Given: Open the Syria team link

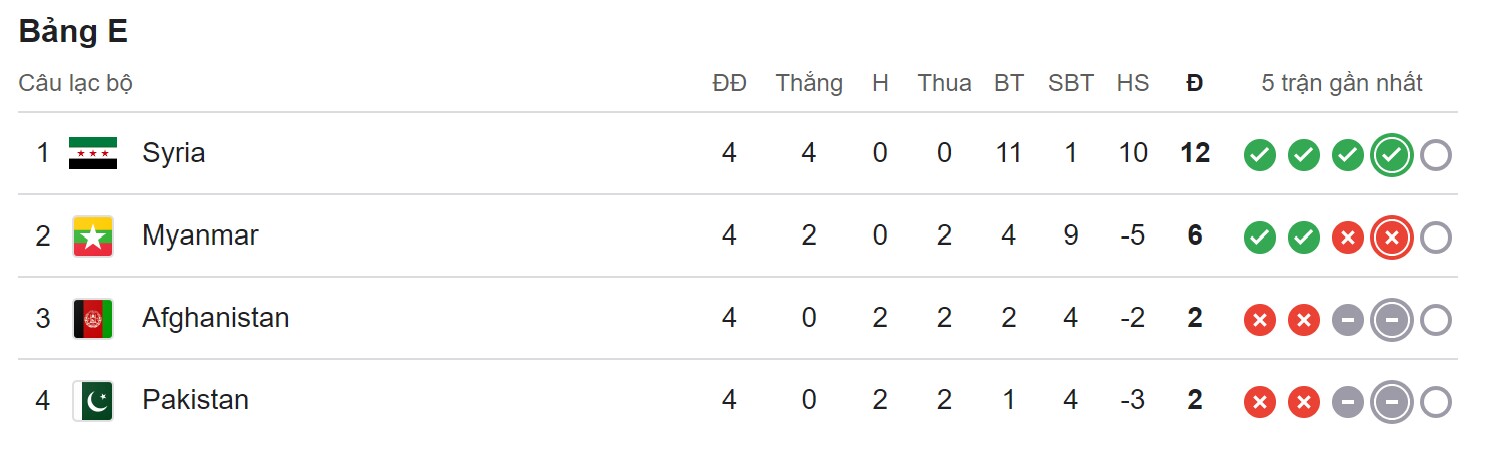Looking at the screenshot, I should tap(174, 153).
